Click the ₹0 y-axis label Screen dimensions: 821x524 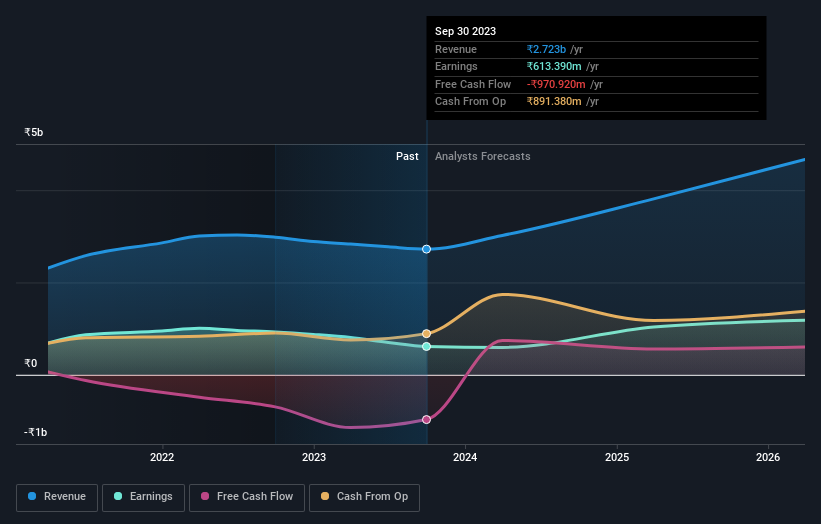(x=30, y=363)
